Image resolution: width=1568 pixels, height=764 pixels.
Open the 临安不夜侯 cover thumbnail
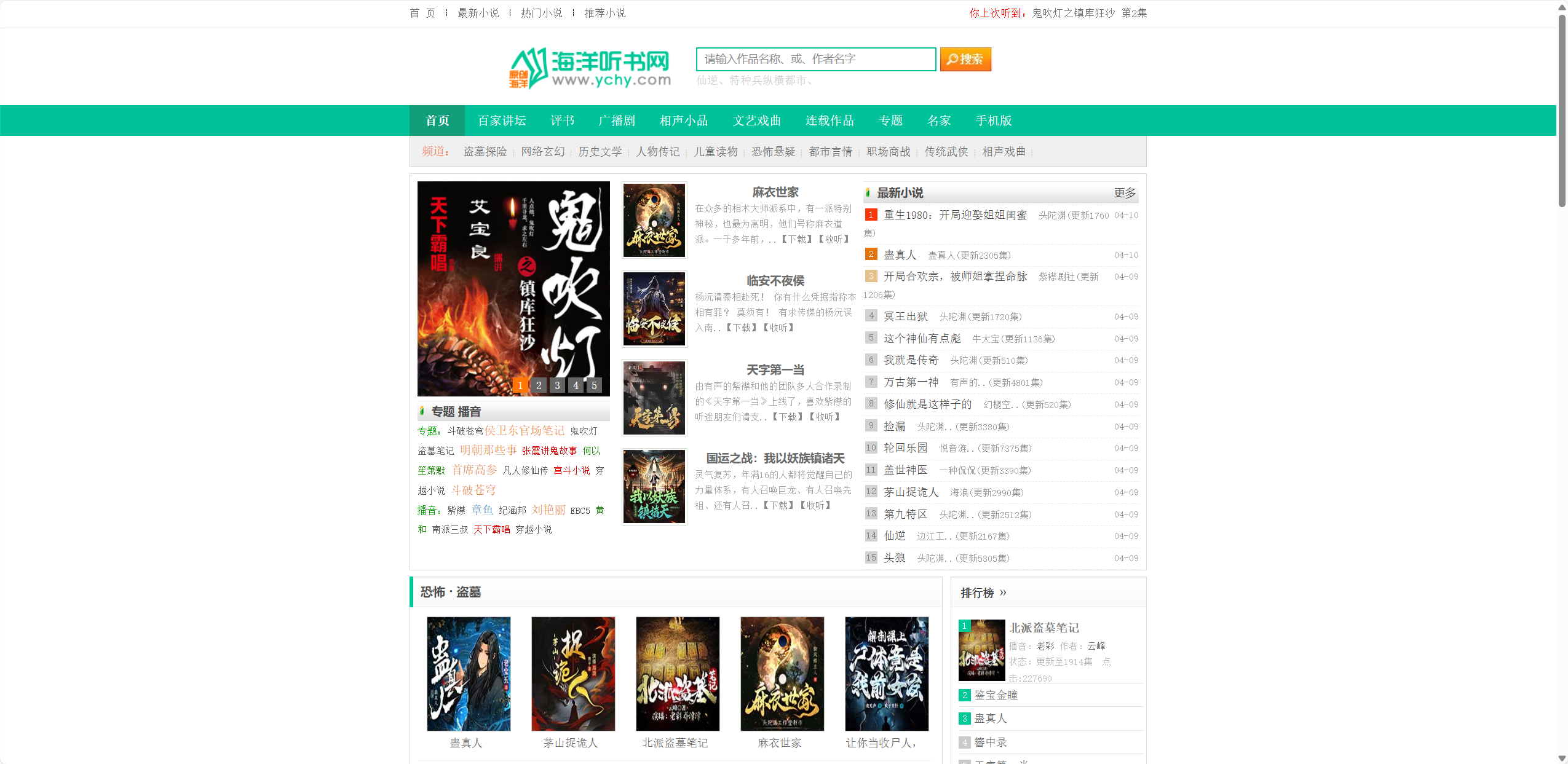[654, 309]
